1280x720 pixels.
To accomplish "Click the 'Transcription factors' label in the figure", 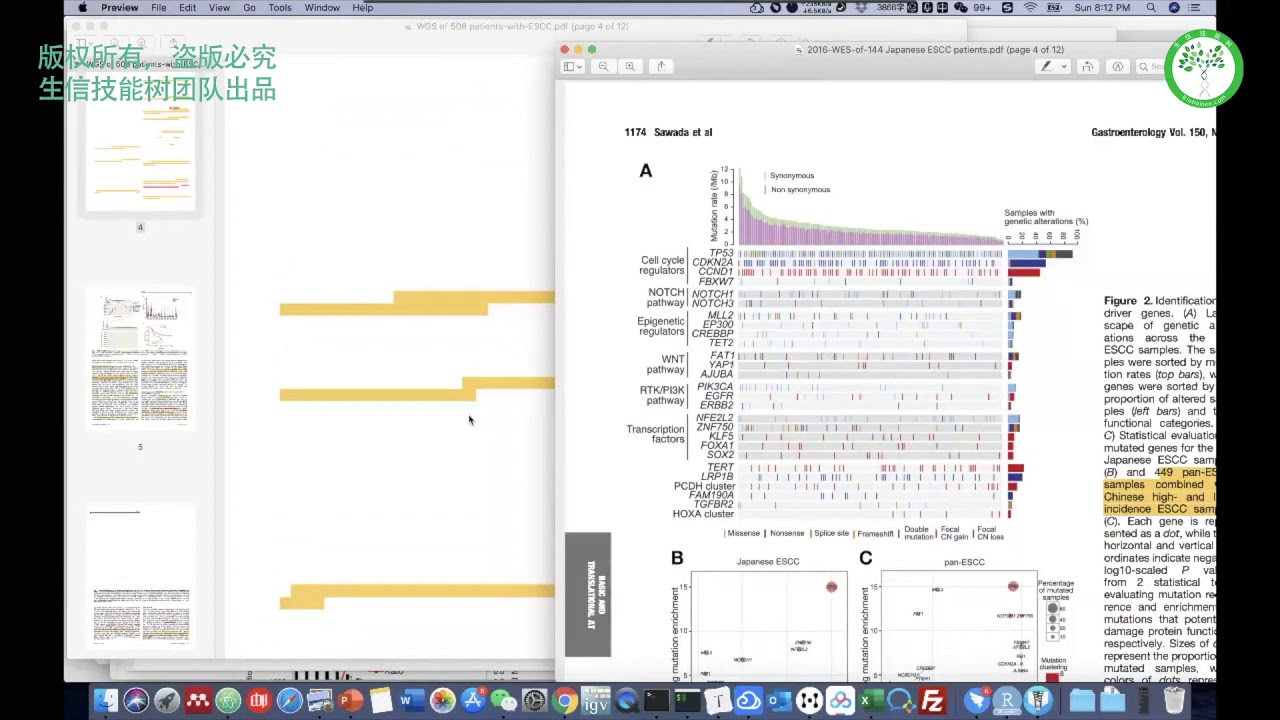I will (x=655, y=434).
